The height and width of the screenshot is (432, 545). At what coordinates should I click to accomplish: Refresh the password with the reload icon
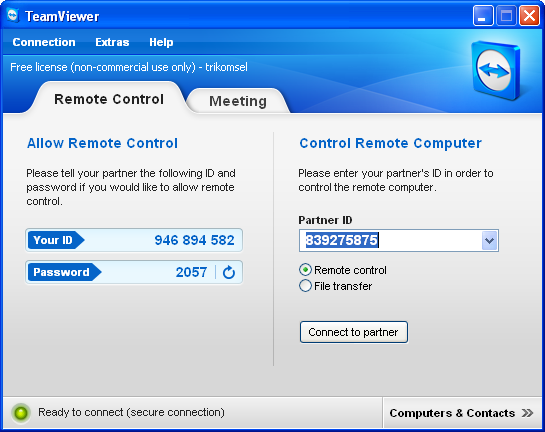(x=229, y=272)
